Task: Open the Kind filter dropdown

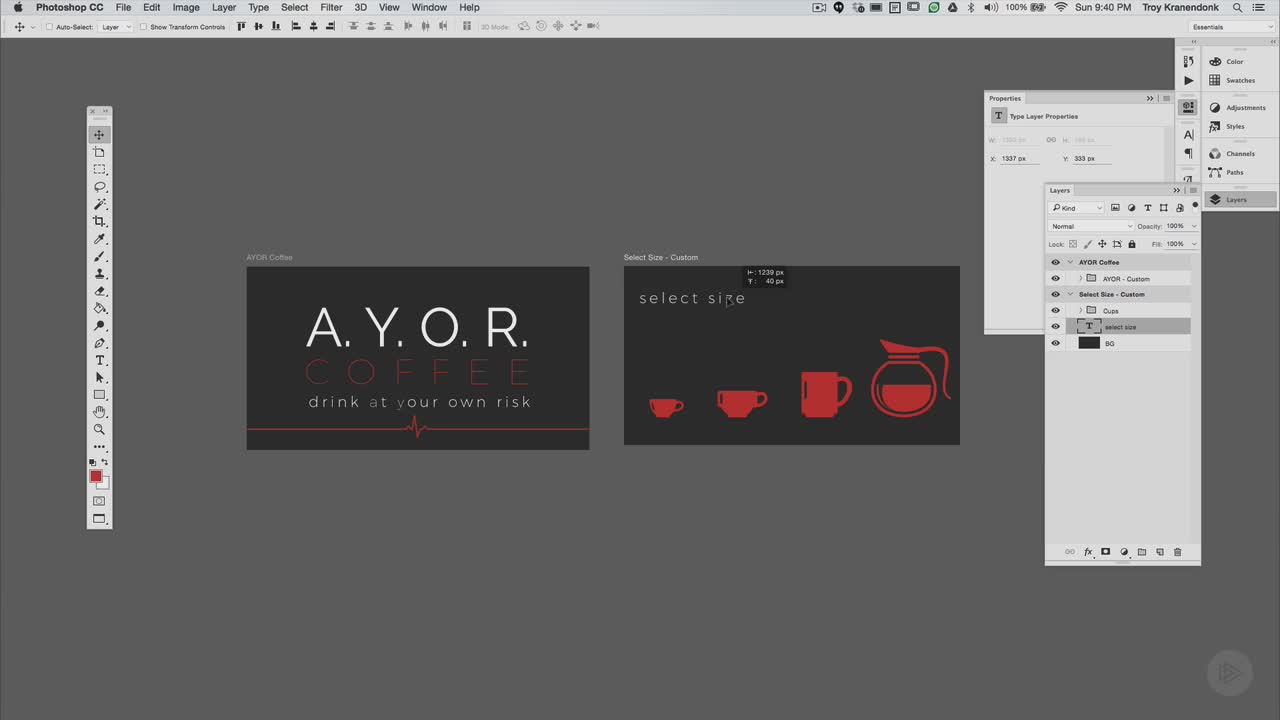Action: pyautogui.click(x=1076, y=208)
